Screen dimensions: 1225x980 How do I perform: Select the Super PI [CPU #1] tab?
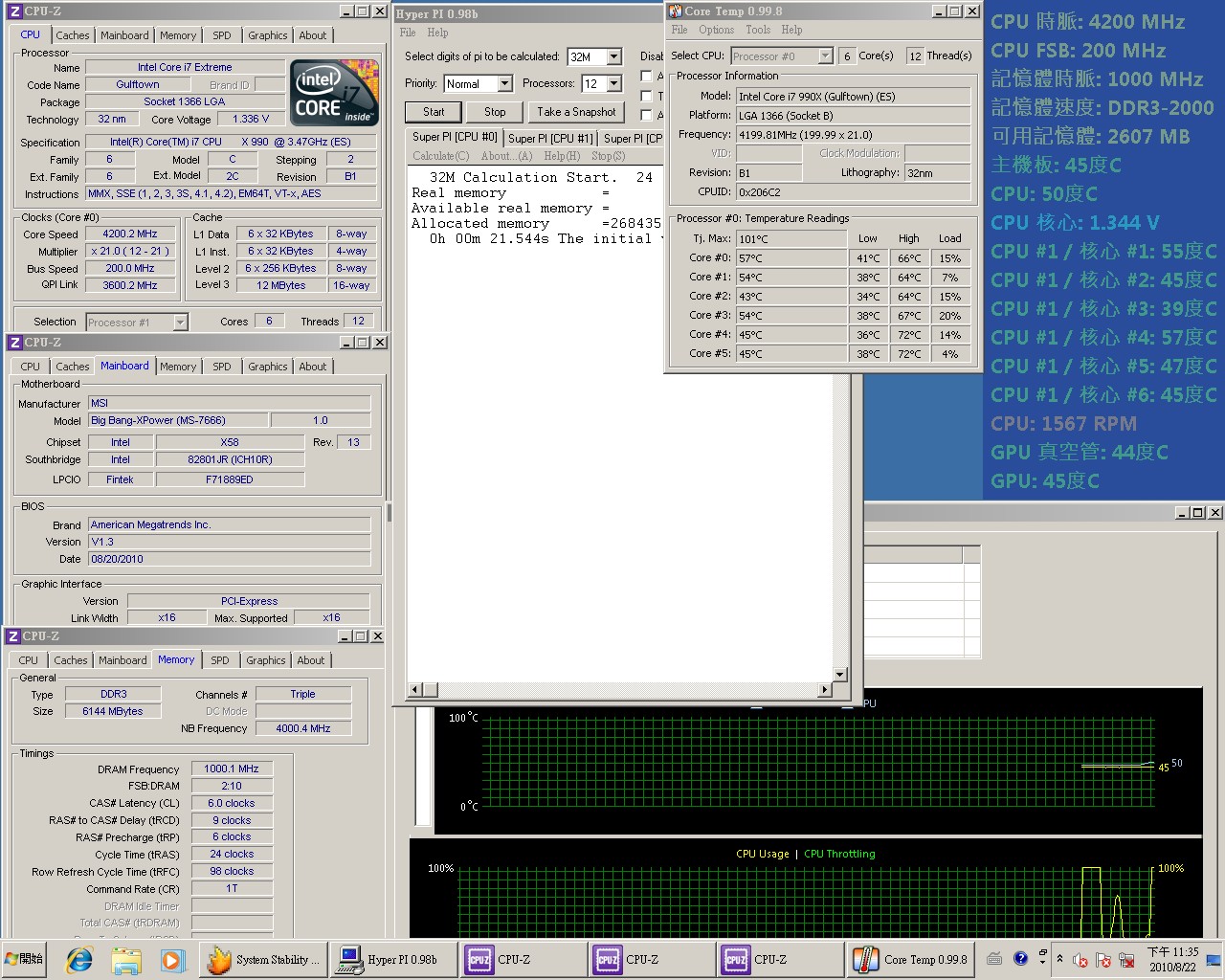click(x=550, y=138)
